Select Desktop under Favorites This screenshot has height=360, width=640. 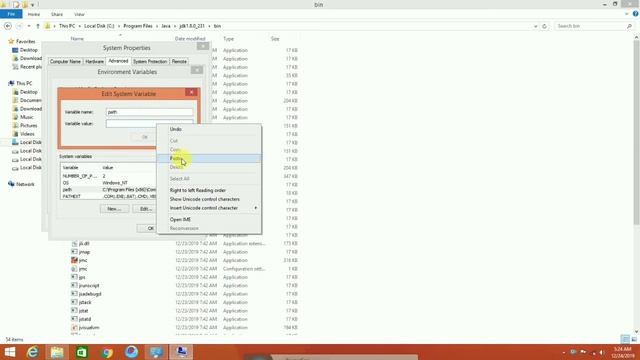tap(29, 50)
